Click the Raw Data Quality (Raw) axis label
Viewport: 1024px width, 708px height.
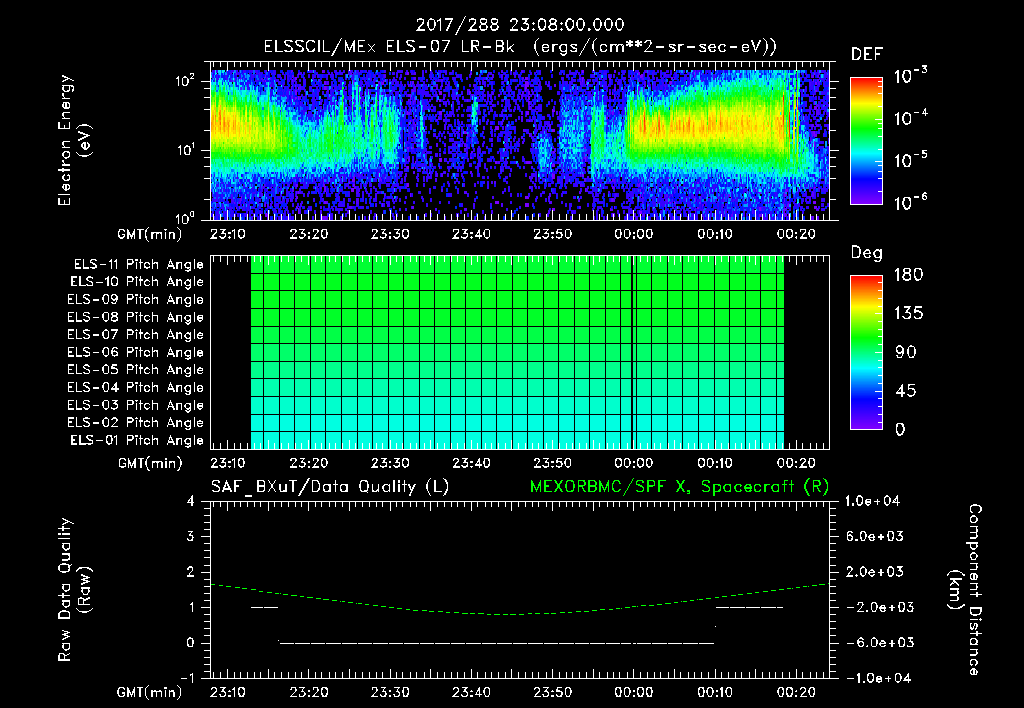[x=74, y=590]
